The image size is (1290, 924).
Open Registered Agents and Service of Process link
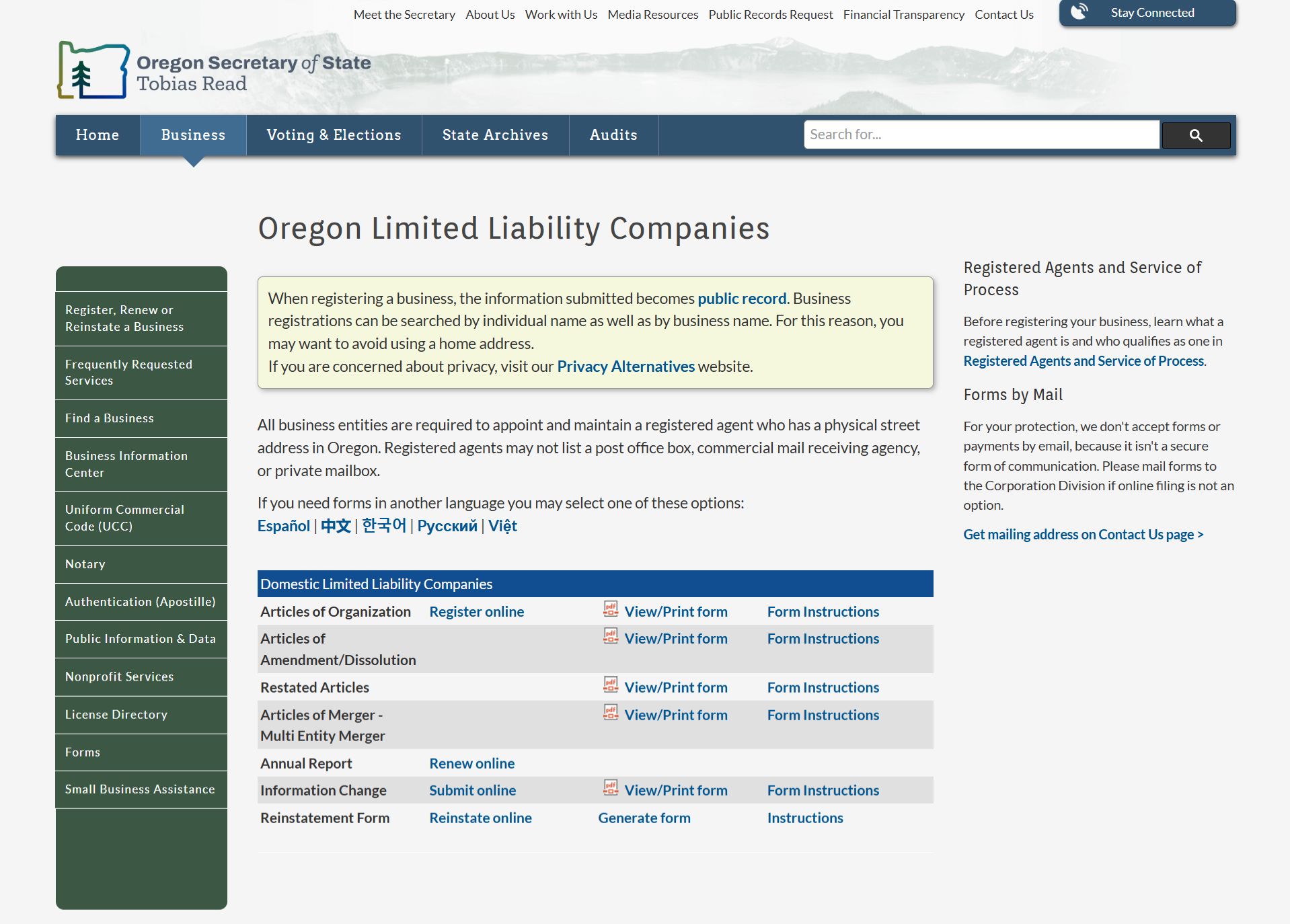[x=1084, y=360]
